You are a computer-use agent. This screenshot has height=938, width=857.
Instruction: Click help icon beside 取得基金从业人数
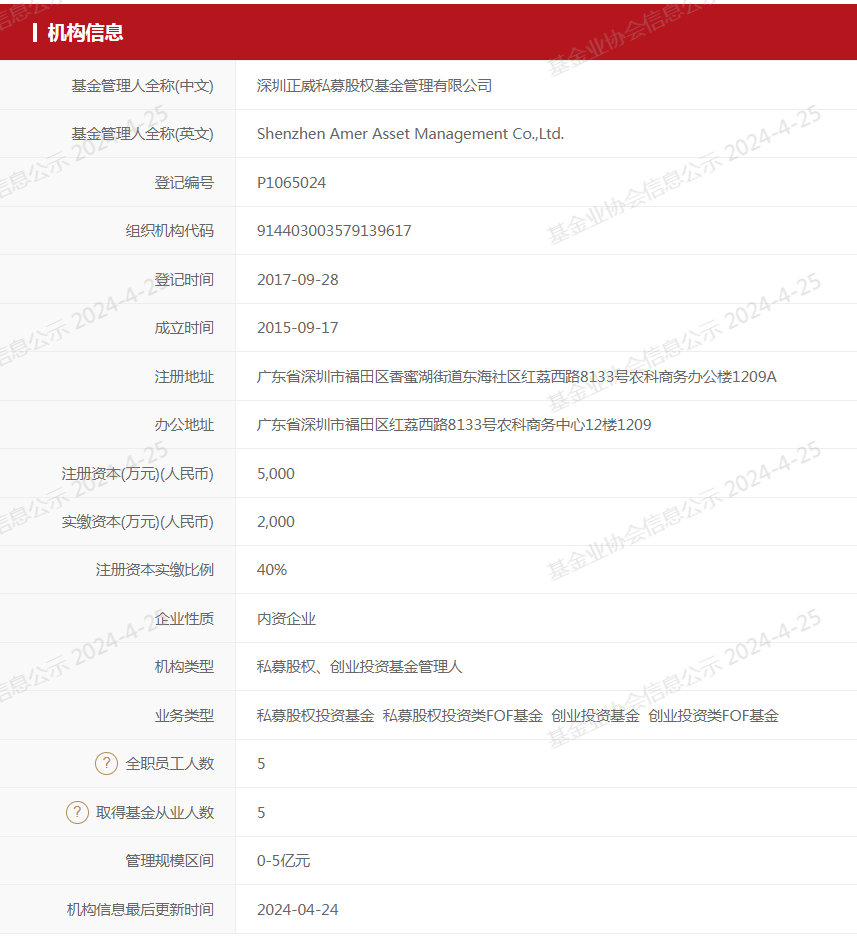pos(77,812)
